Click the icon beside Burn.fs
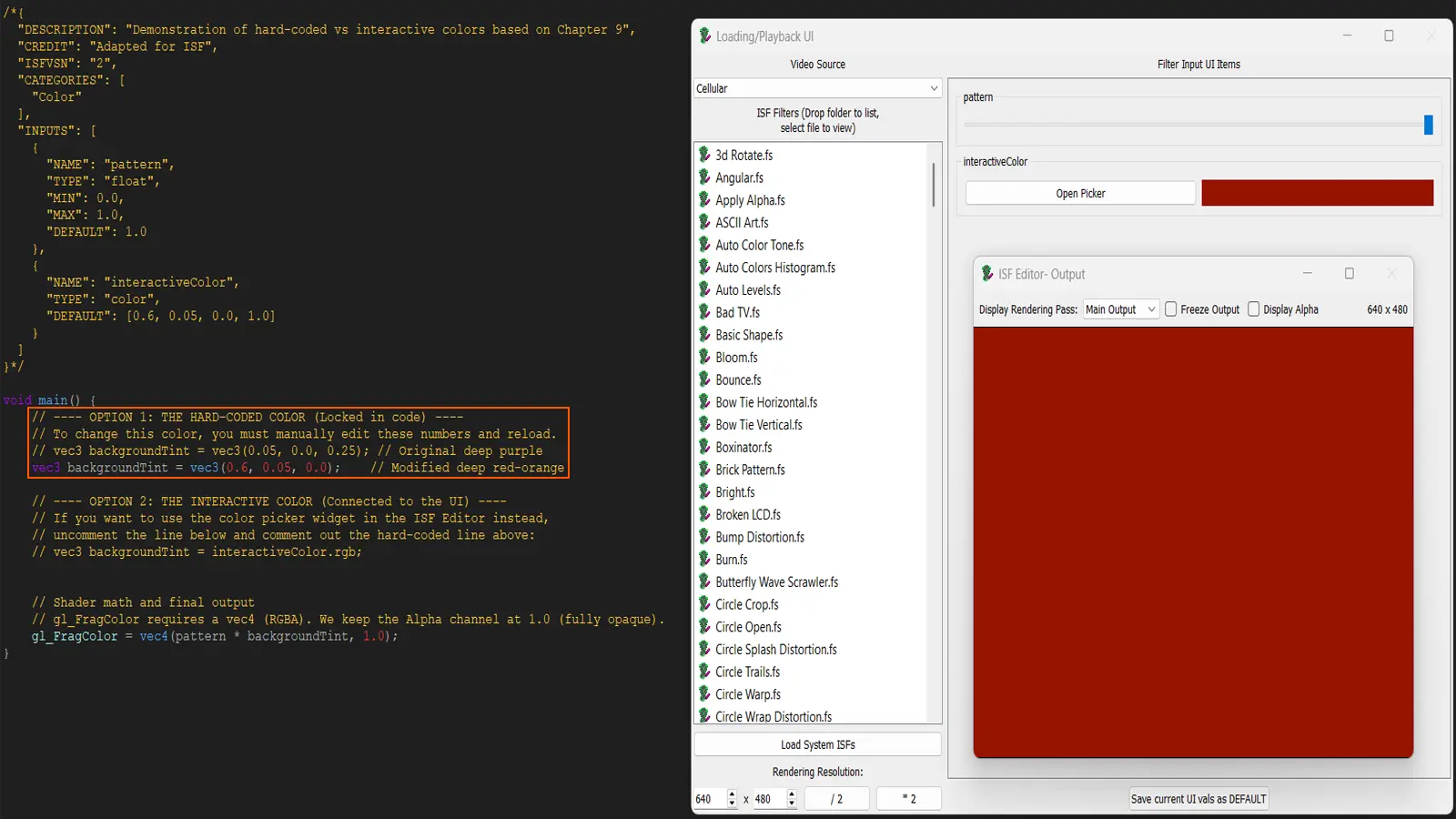The image size is (1456, 819). click(x=704, y=559)
